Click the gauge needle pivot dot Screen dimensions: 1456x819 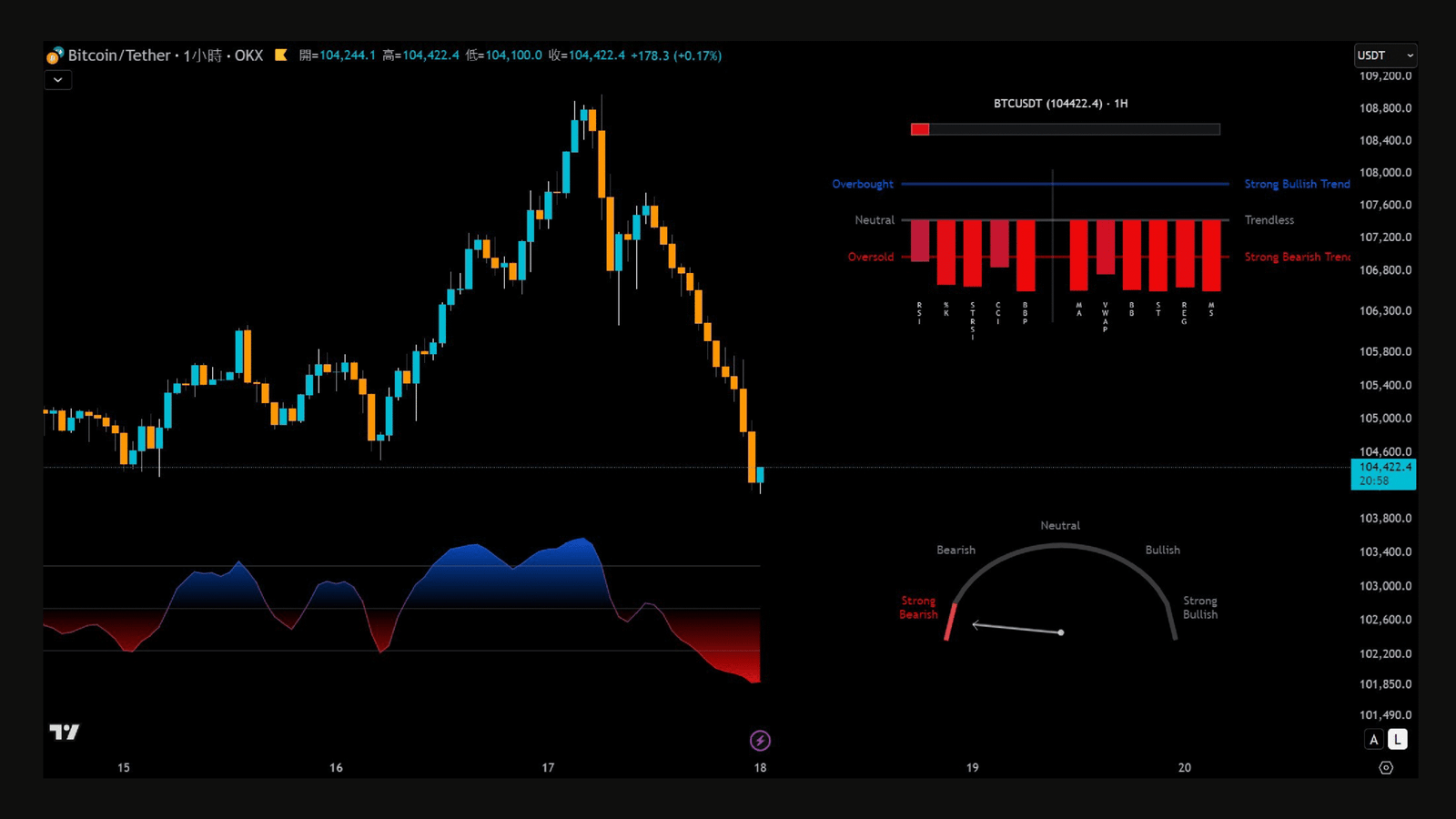point(1061,632)
